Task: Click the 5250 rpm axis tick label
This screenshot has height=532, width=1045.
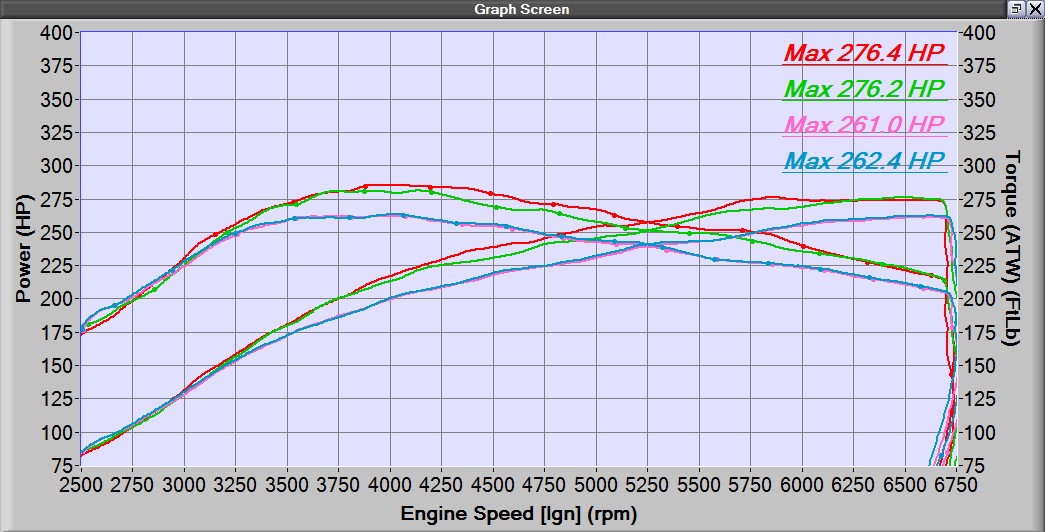Action: pos(647,484)
